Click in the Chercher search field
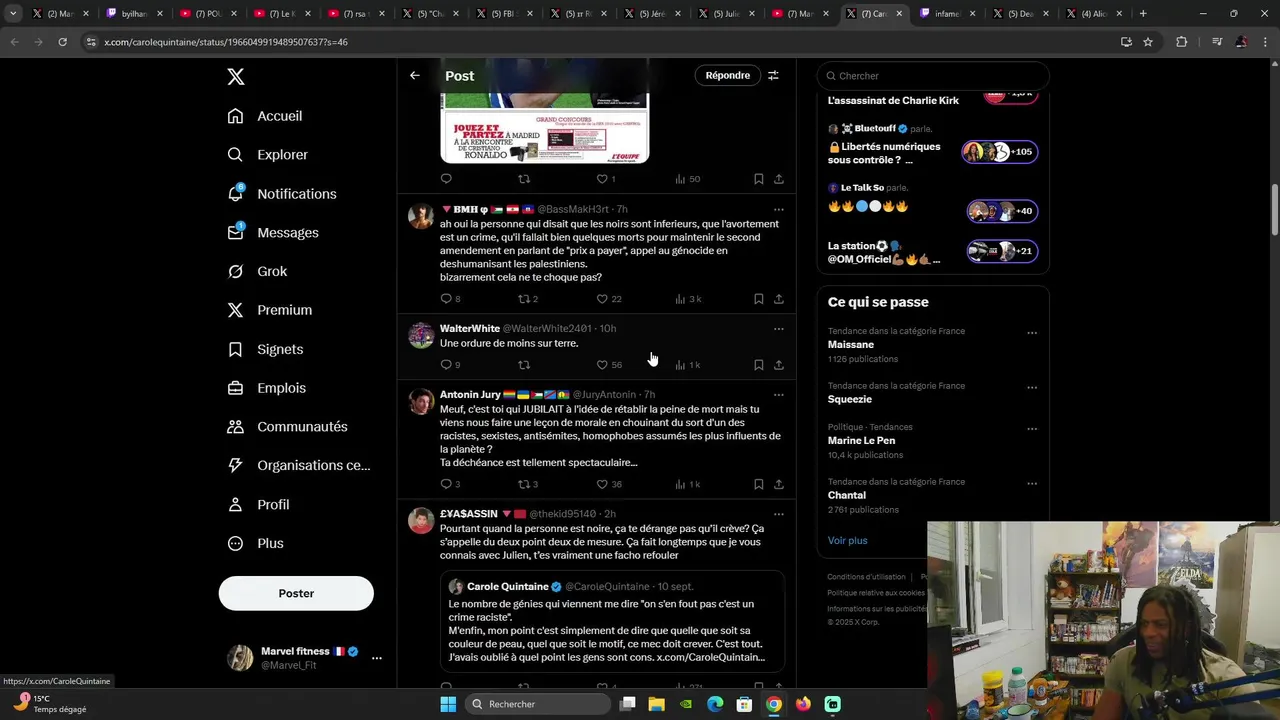 tap(933, 76)
